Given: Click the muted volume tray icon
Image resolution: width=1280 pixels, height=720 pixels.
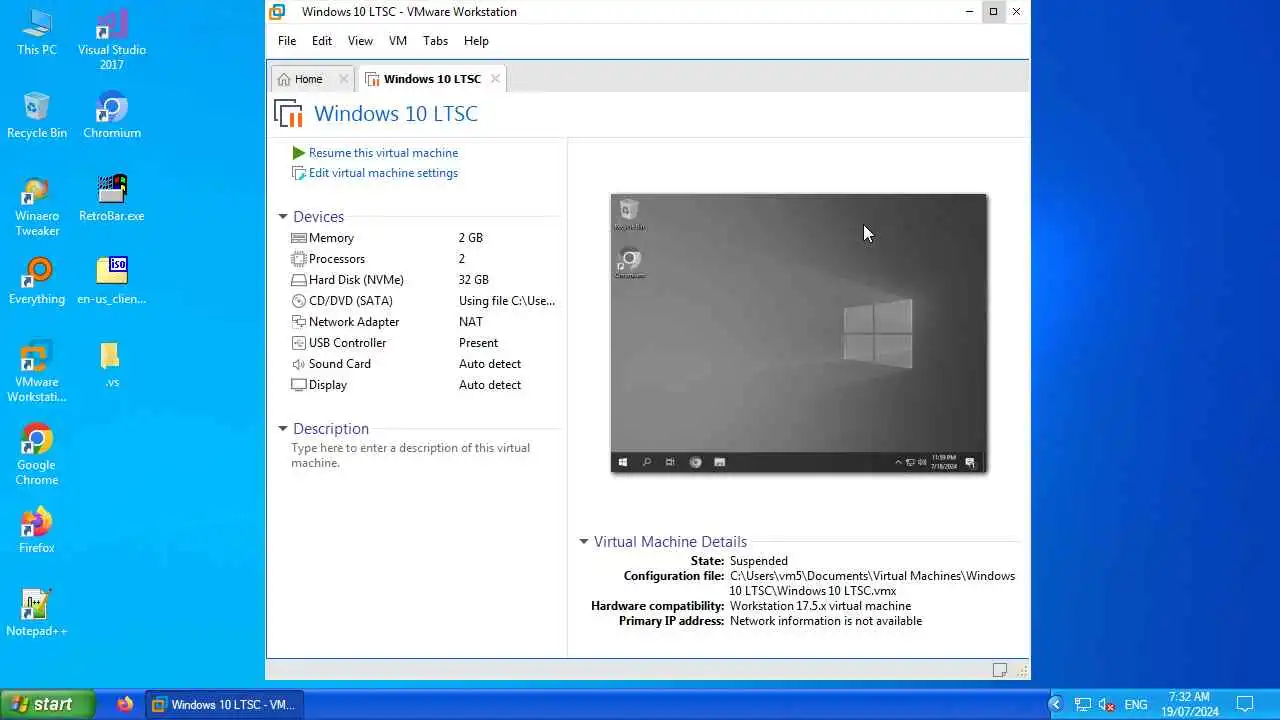Looking at the screenshot, I should [1107, 705].
